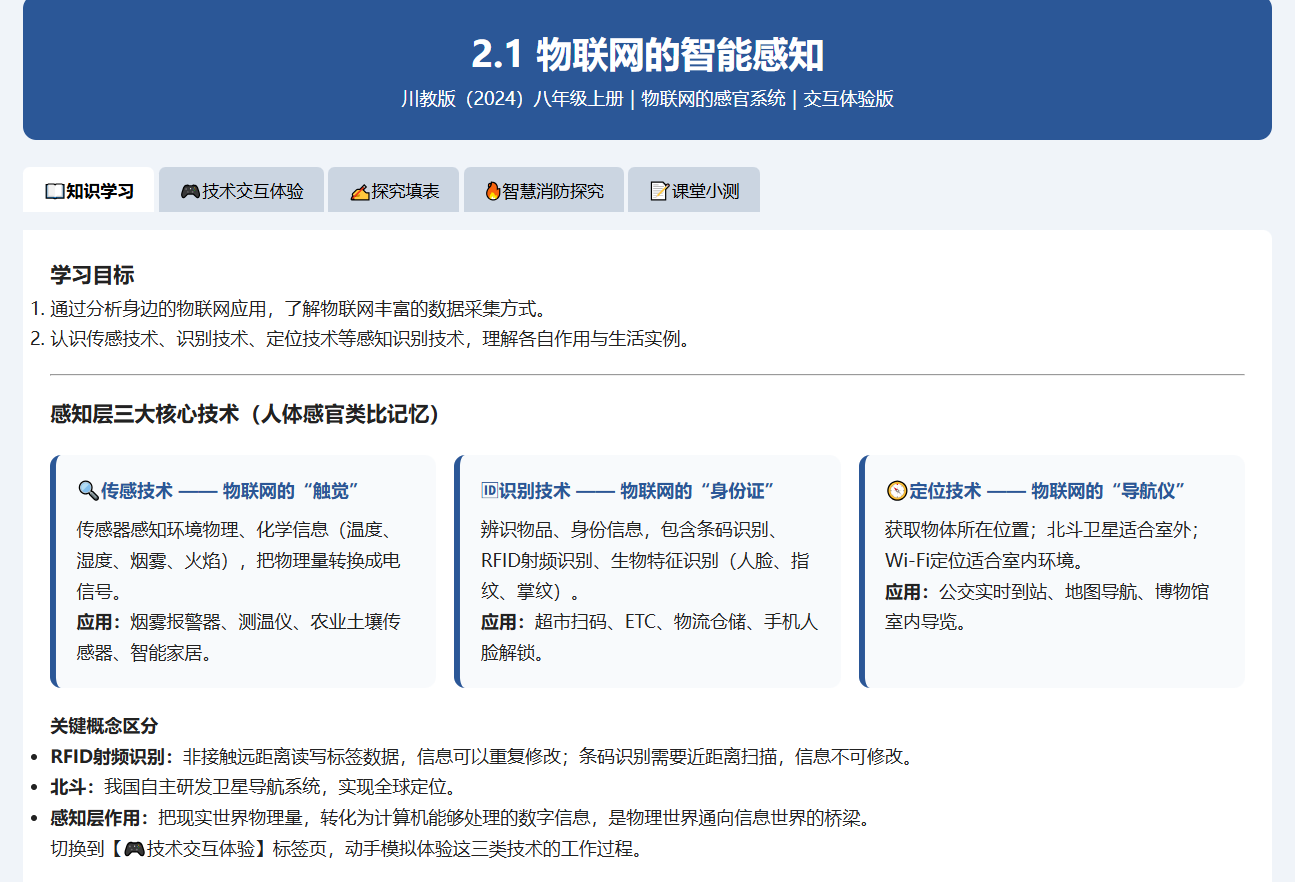Click the ID icon beside 识别技术 heading
Viewport: 1295px width, 882px height.
pos(489,490)
